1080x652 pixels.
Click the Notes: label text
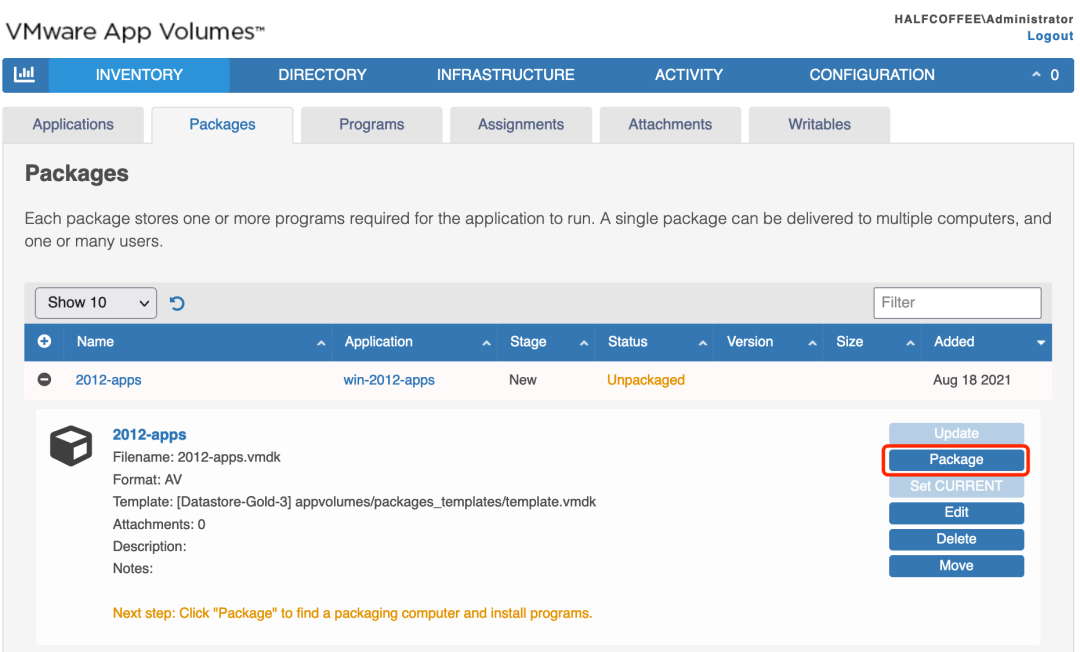pos(133,568)
